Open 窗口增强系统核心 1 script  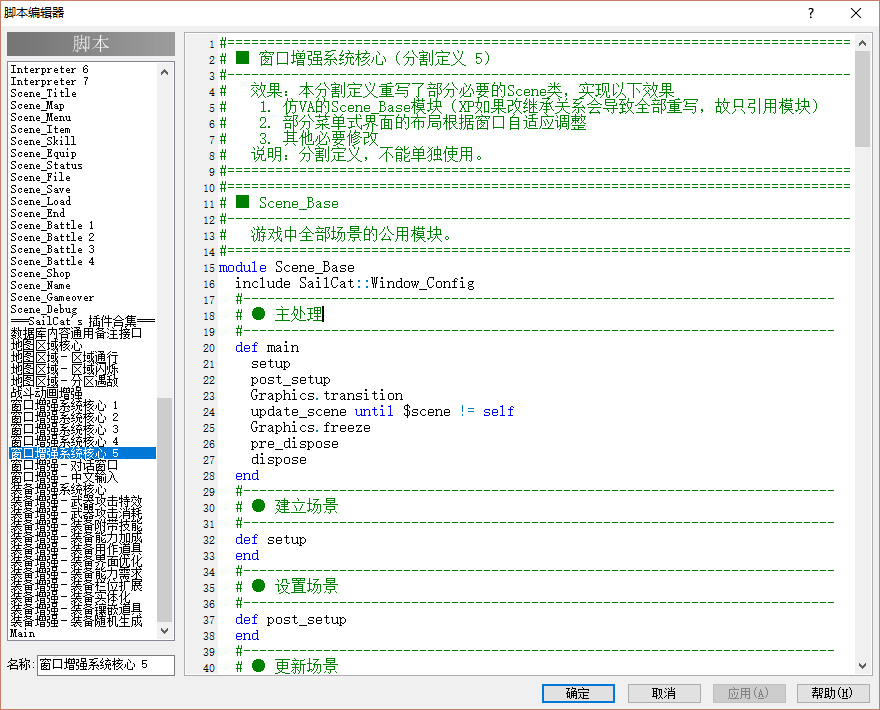coord(65,405)
